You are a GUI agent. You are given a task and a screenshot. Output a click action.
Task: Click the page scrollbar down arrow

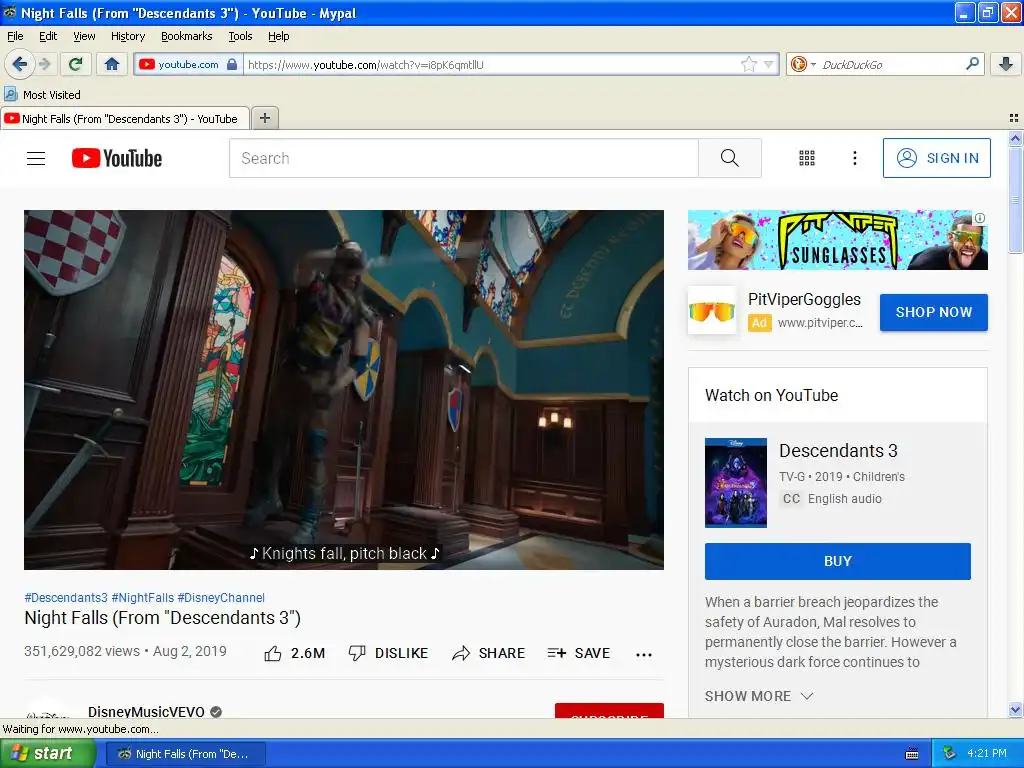tap(1015, 710)
